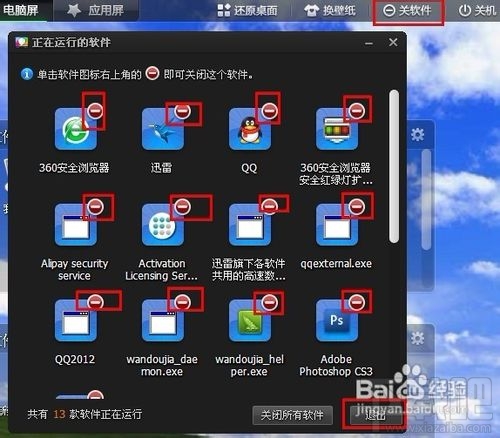
Task: Click the running software list scrollbar
Action: coord(394,166)
